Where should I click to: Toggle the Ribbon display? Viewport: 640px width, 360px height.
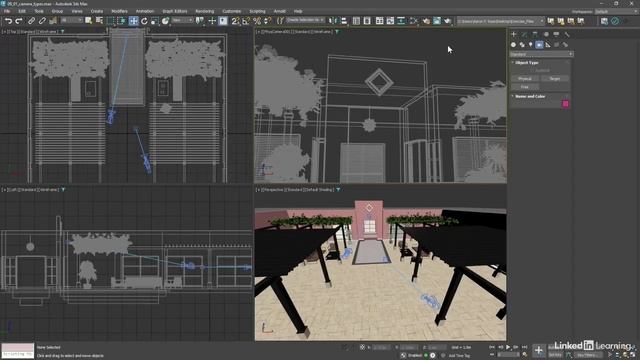point(380,21)
